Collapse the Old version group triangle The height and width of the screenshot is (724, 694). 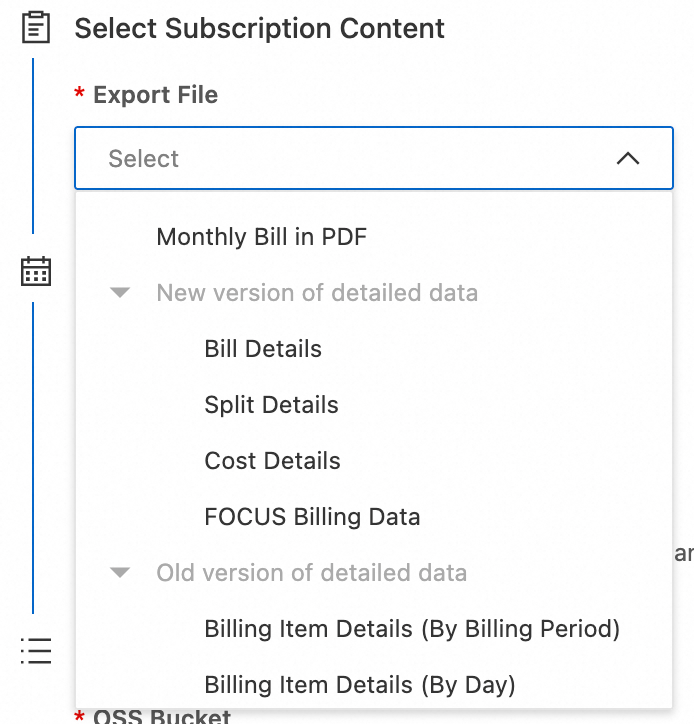pyautogui.click(x=121, y=573)
